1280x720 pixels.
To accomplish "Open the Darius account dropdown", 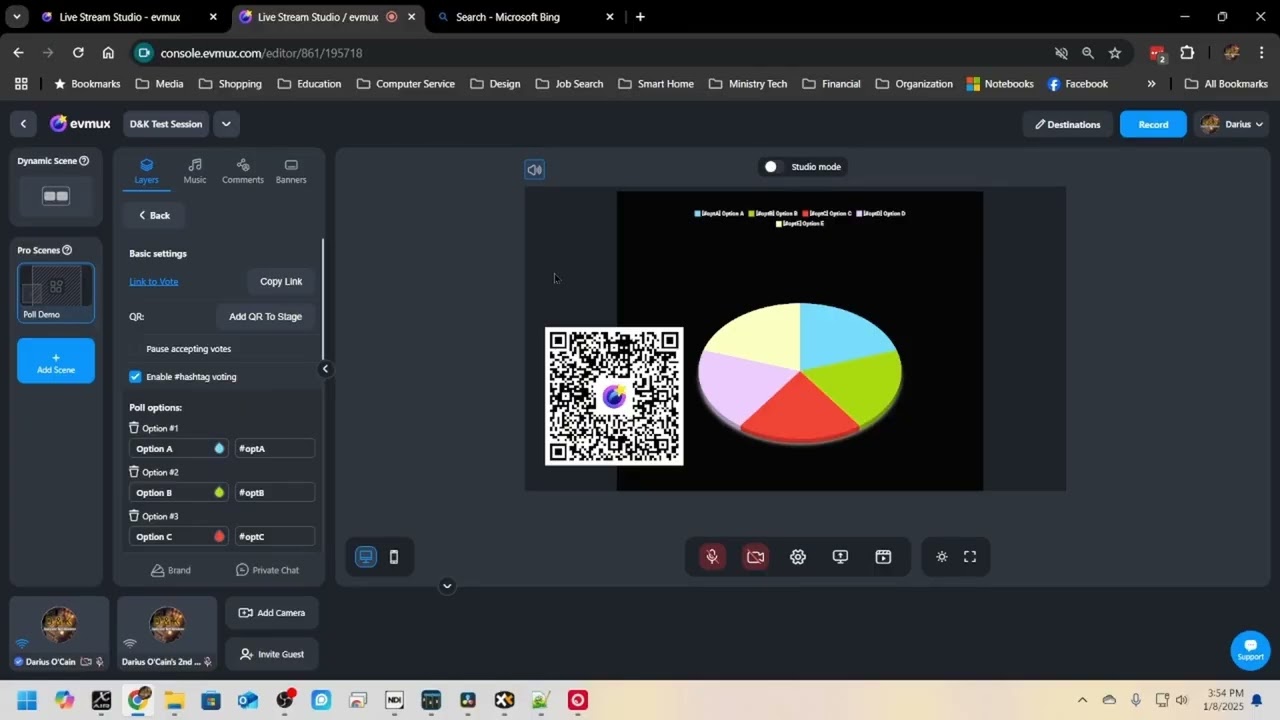I will pos(1234,124).
